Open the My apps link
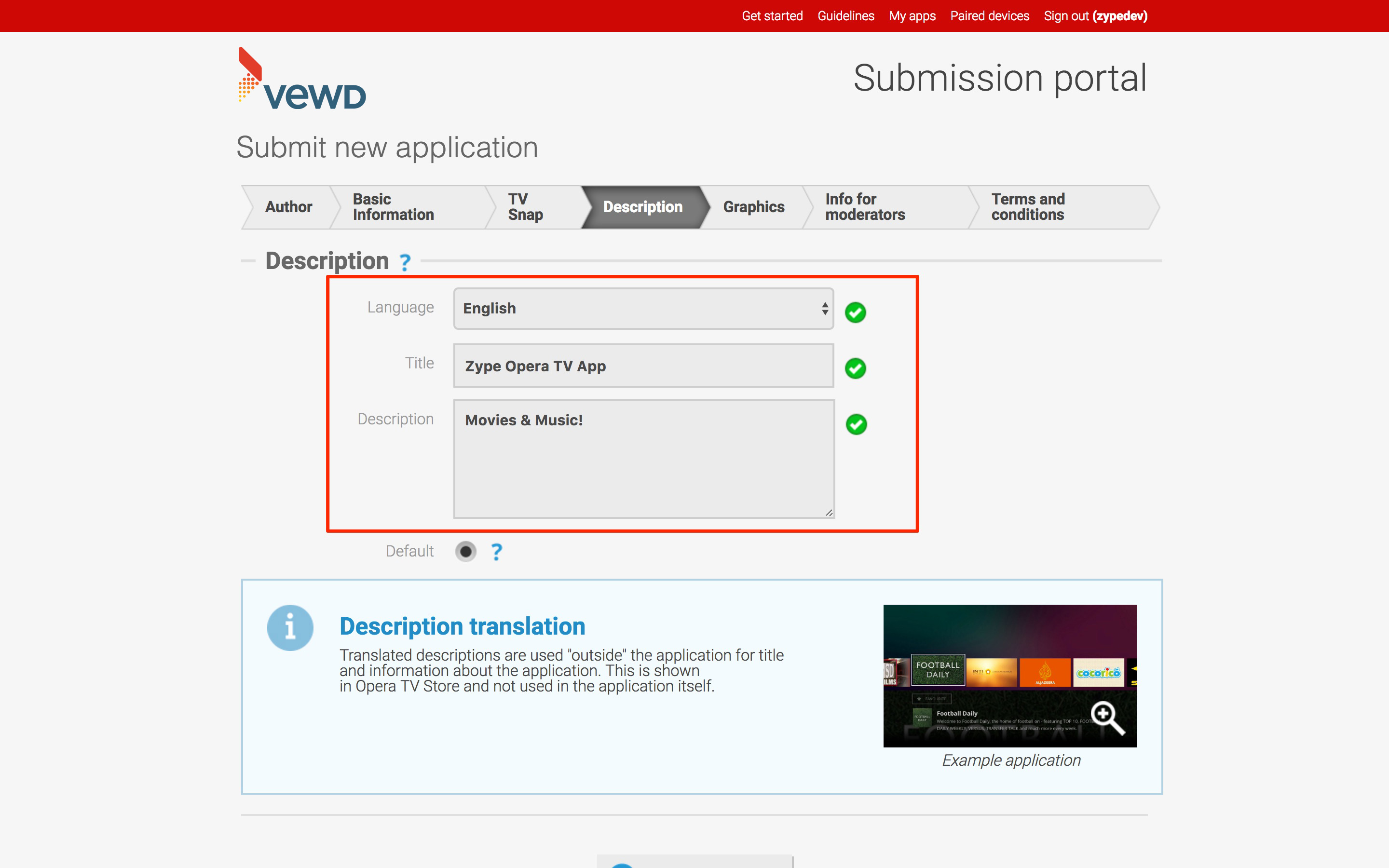The image size is (1389, 868). [x=912, y=16]
